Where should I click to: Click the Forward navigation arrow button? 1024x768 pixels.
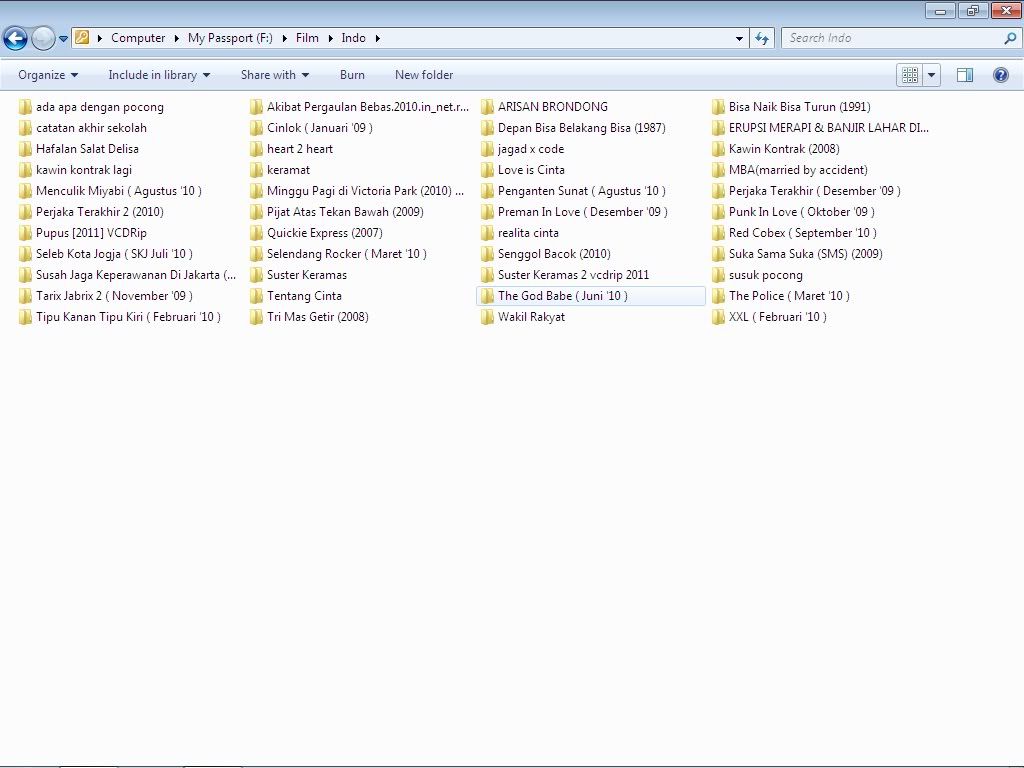(x=43, y=38)
